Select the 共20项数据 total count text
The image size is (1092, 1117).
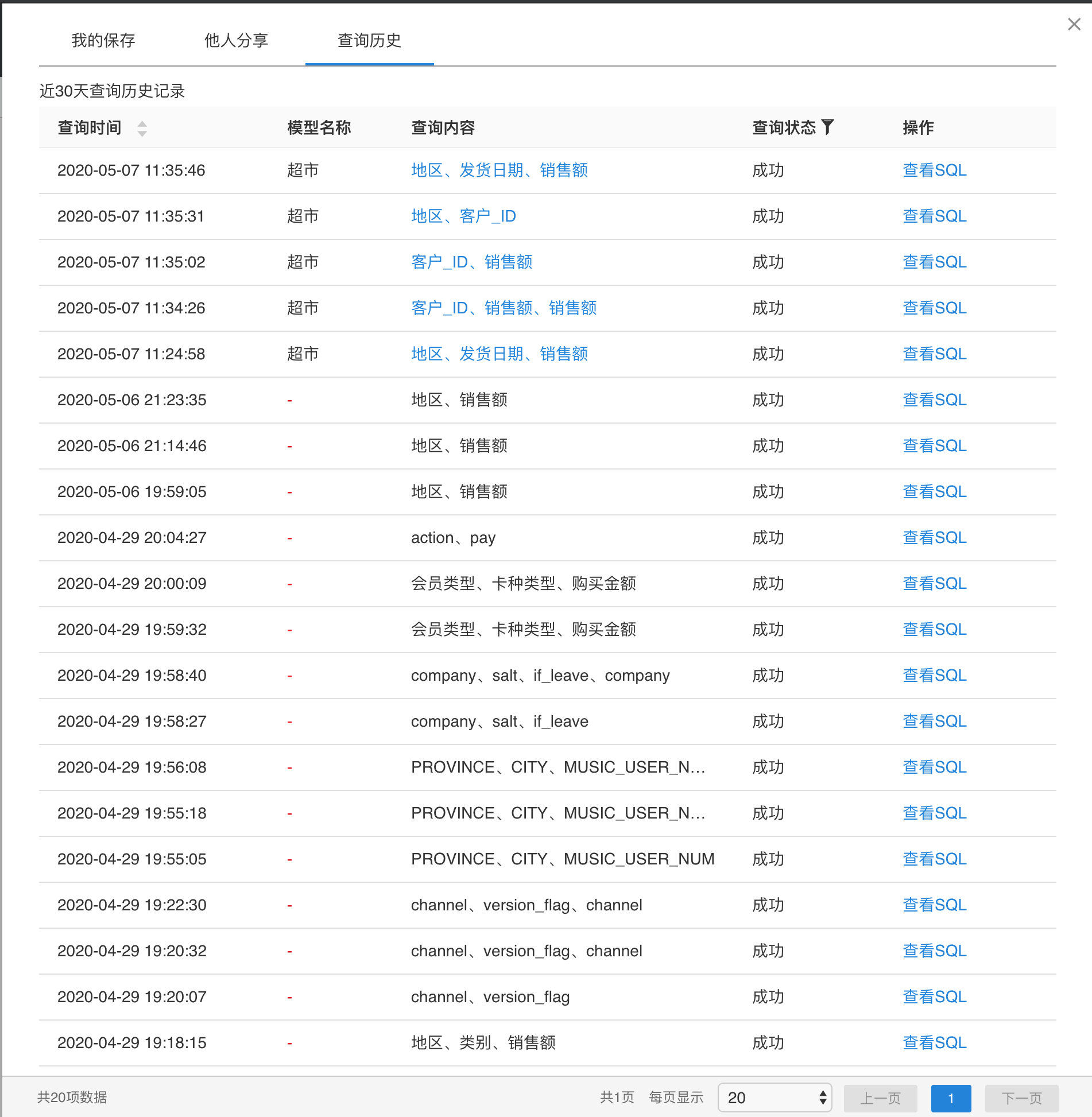pyautogui.click(x=72, y=1097)
